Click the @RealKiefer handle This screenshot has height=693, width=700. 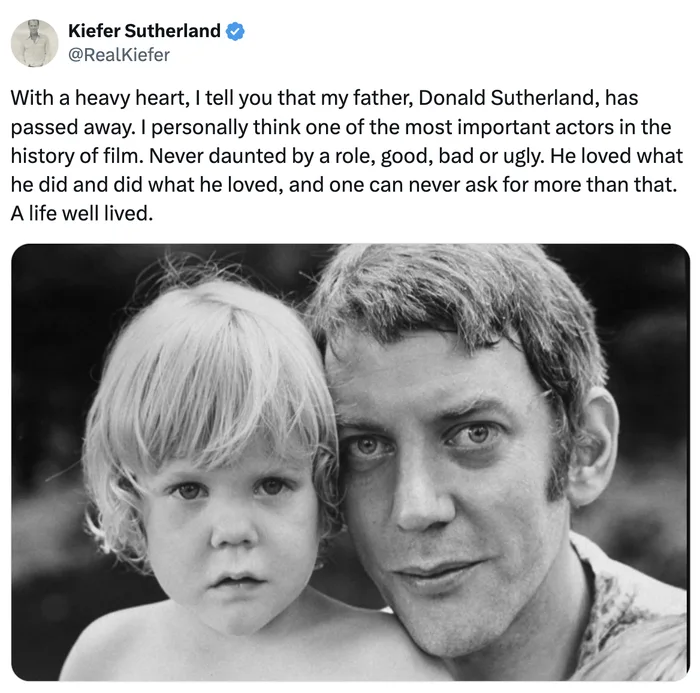119,54
